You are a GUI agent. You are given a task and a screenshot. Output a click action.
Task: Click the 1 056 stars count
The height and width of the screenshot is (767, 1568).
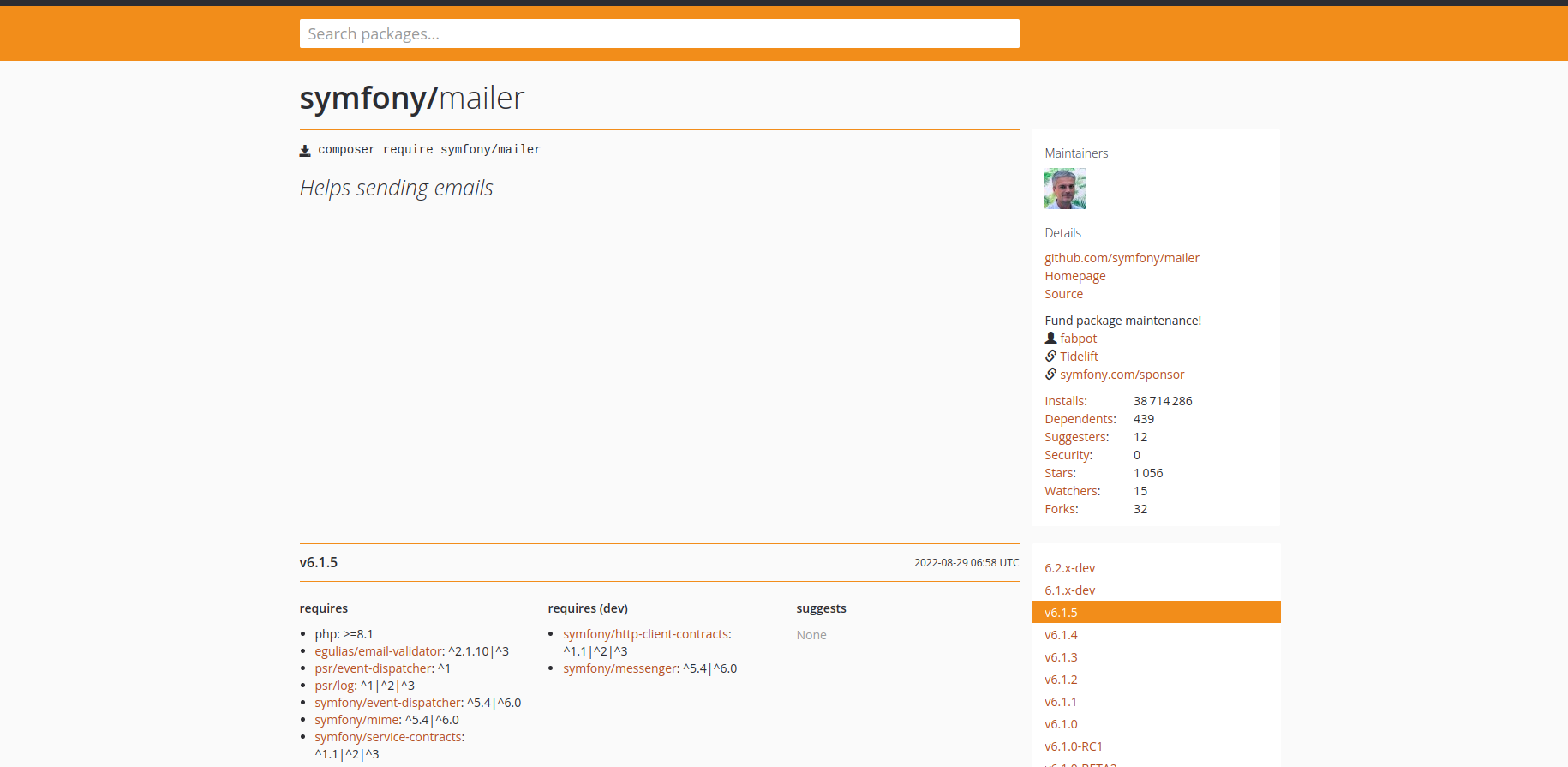[1148, 473]
